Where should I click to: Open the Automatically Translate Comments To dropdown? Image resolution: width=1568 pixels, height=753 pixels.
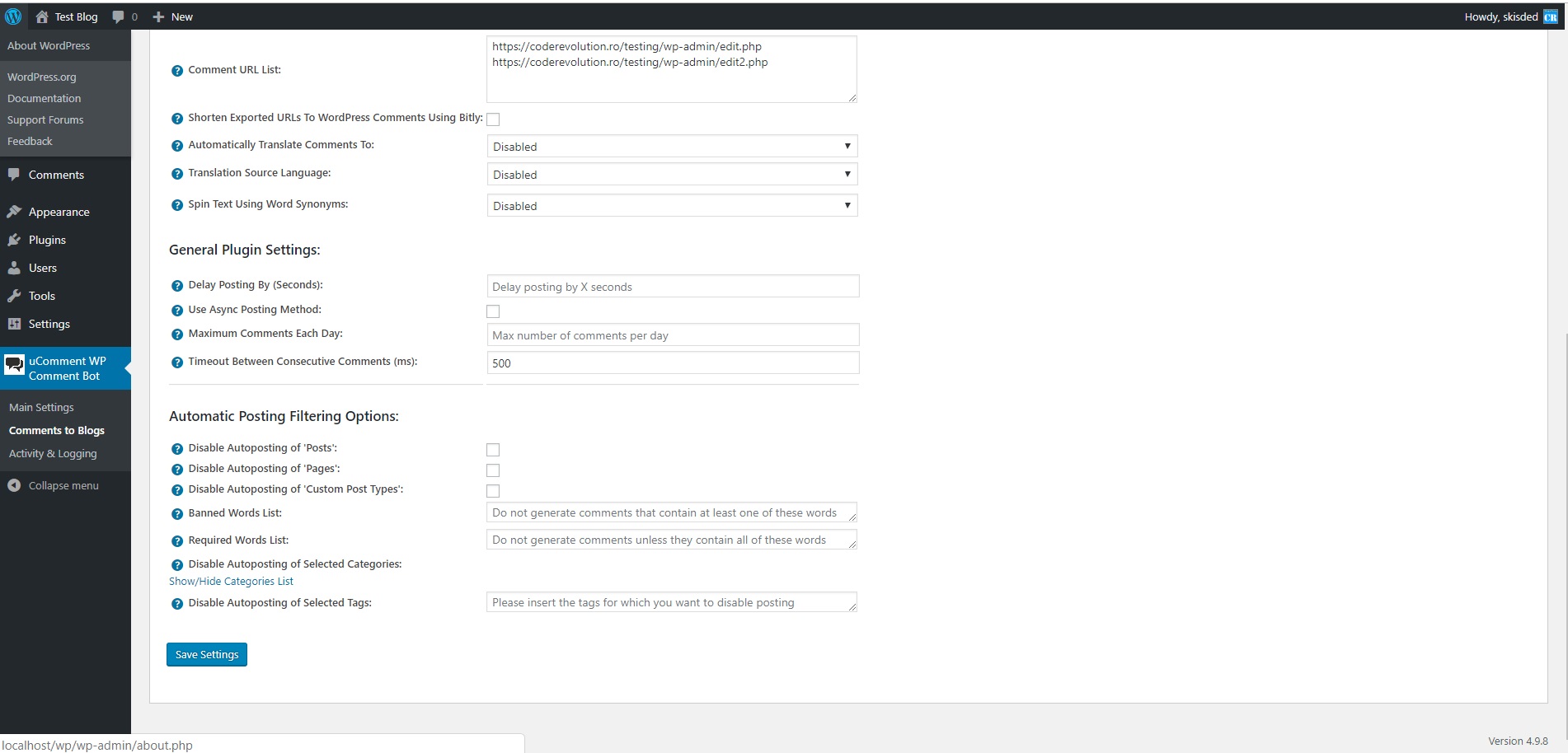point(671,146)
